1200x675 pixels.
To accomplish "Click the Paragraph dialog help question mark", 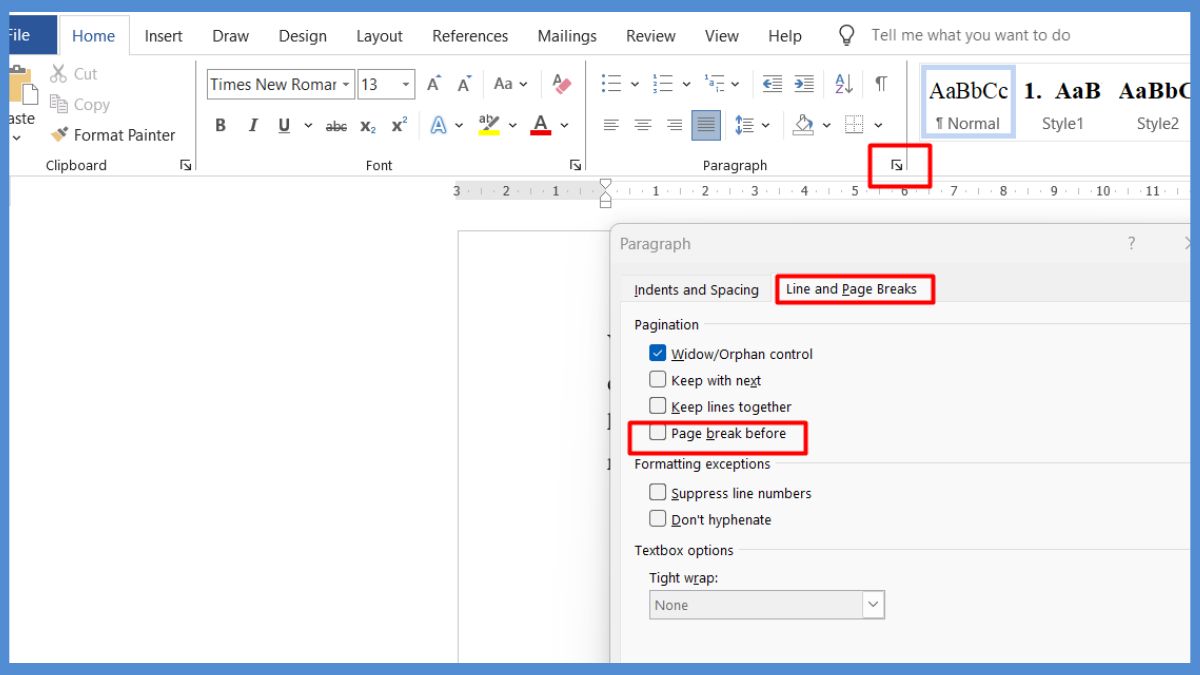I will click(x=1131, y=243).
